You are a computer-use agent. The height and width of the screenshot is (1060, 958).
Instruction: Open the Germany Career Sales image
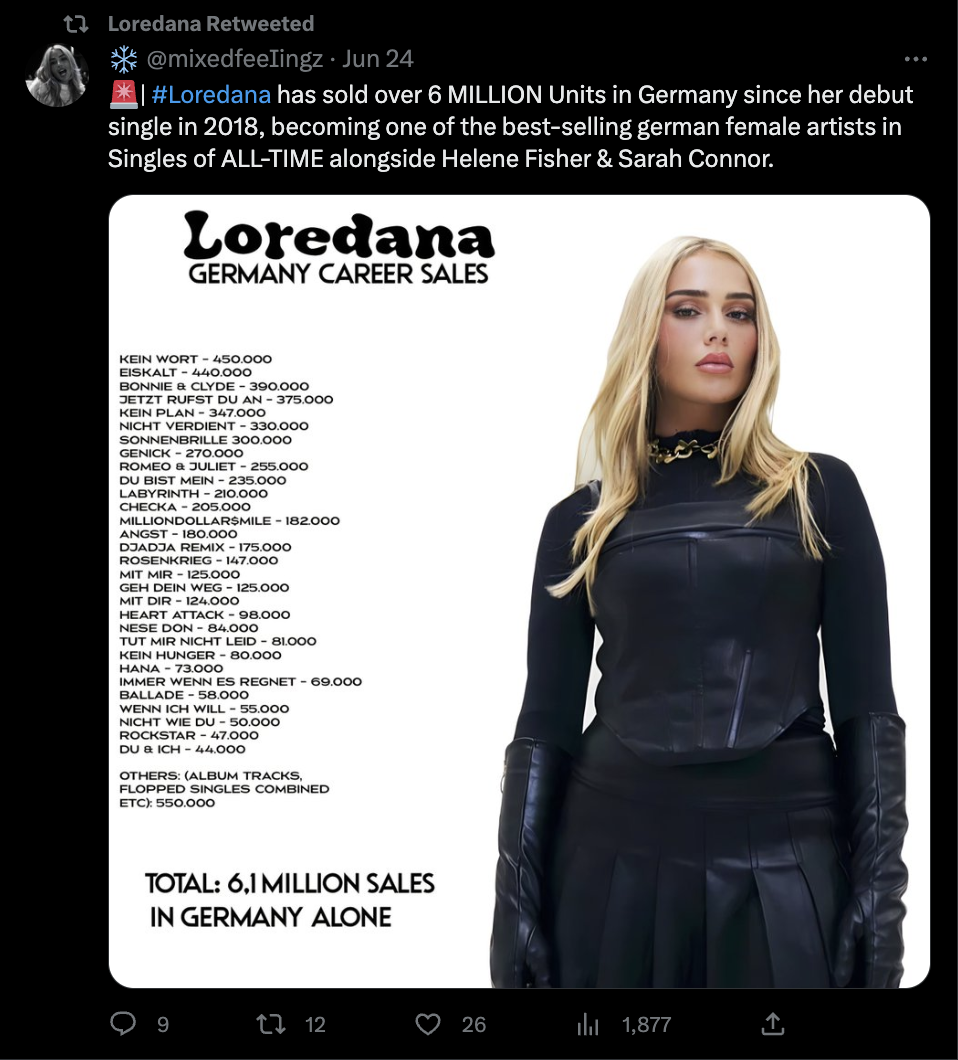(x=519, y=592)
